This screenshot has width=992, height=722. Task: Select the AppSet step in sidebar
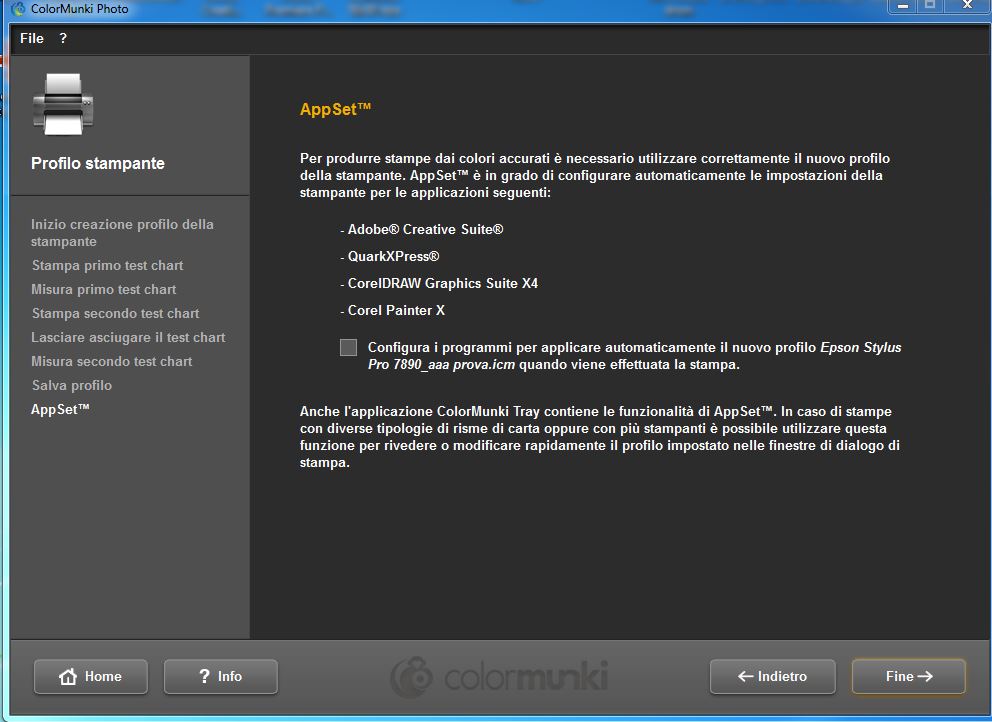pyautogui.click(x=60, y=409)
